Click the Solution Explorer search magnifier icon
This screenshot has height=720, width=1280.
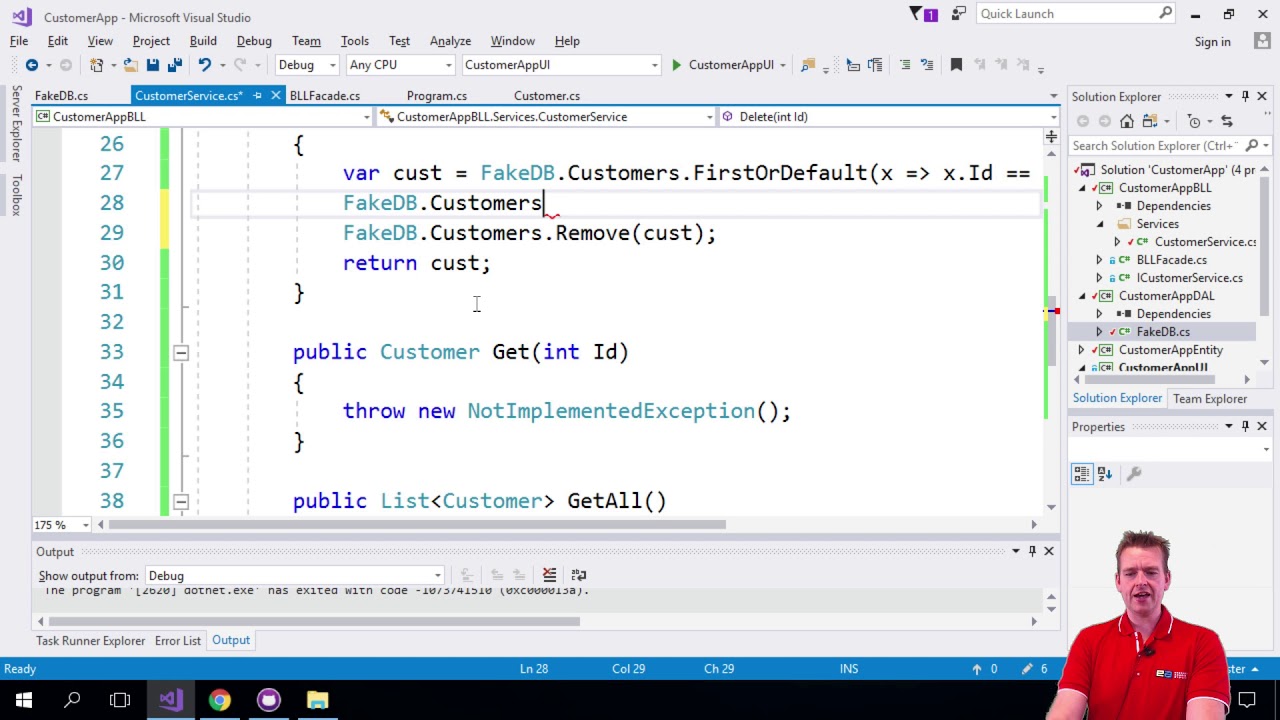pyautogui.click(x=1251, y=146)
